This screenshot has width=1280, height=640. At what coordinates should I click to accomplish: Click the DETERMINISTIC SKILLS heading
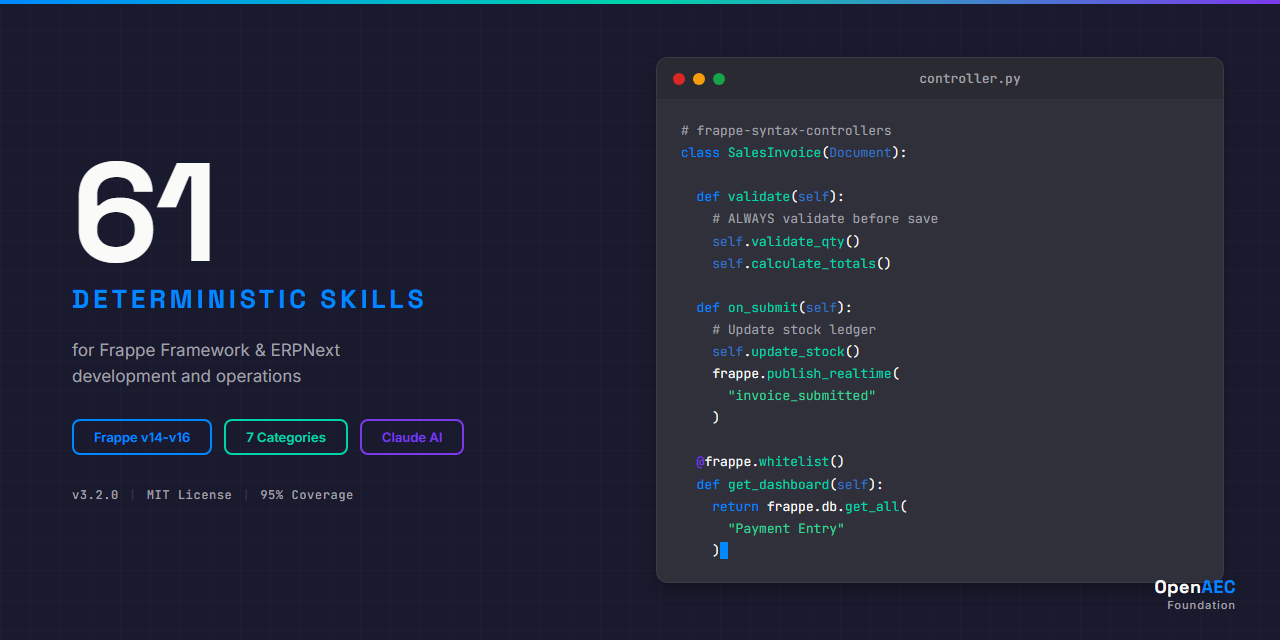coord(249,299)
